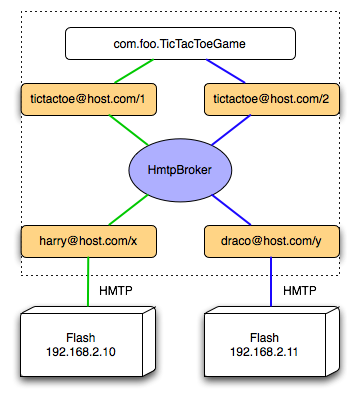
Task: Click green line between tictactoe/1 and HmtpBroker
Action: (129, 130)
